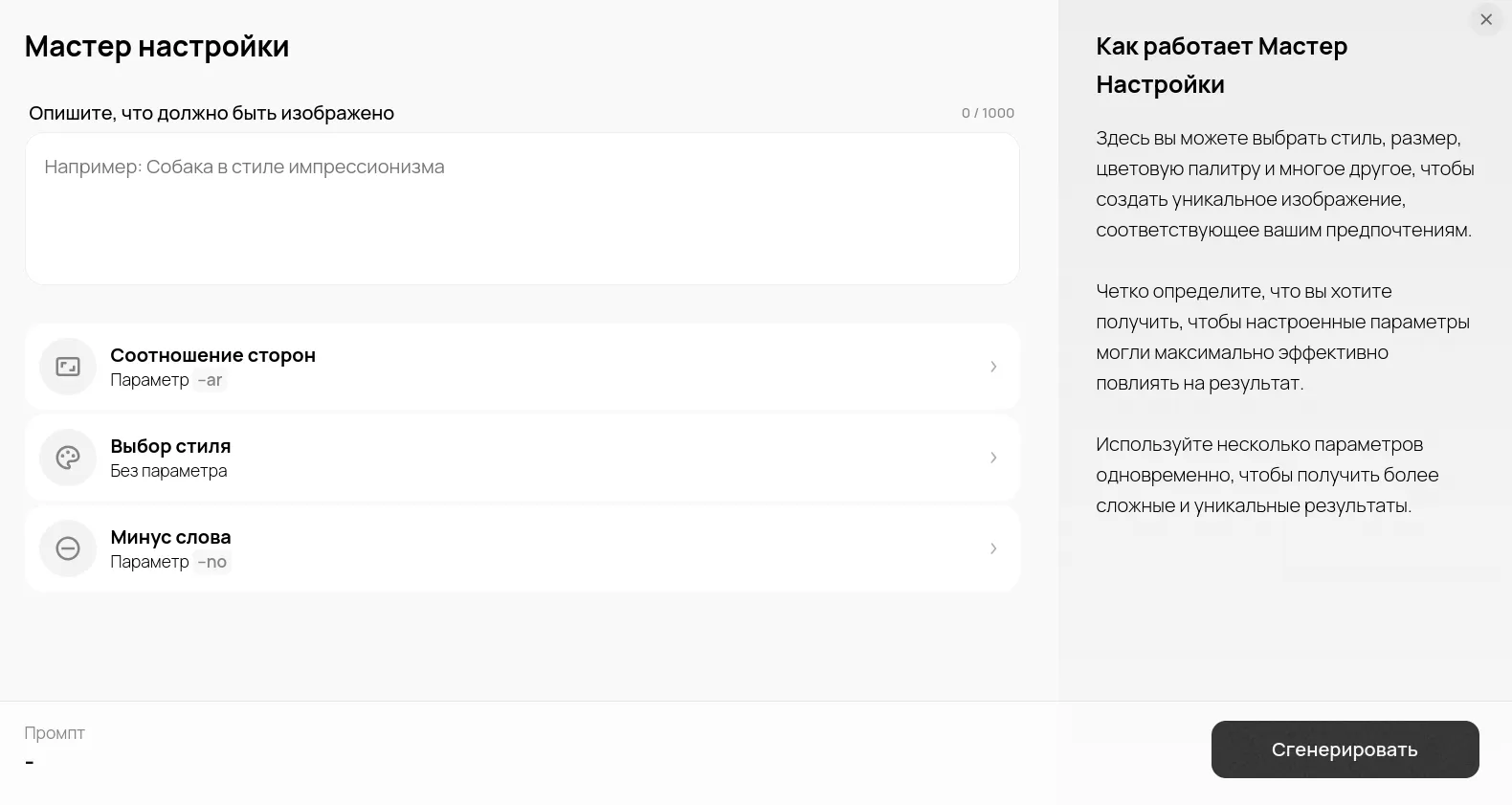Close the wizard with the X icon
The image size is (1512, 805).
coord(1486,19)
